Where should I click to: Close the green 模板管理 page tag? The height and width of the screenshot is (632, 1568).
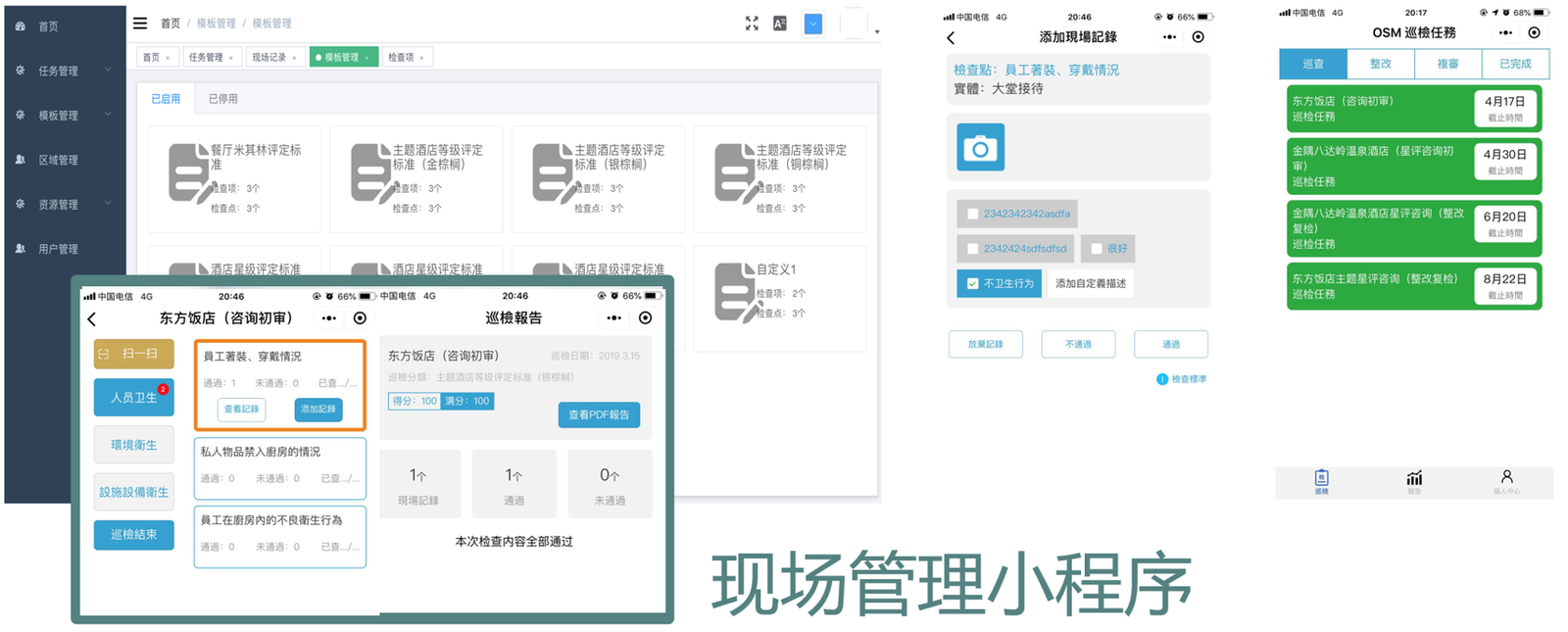click(x=367, y=58)
